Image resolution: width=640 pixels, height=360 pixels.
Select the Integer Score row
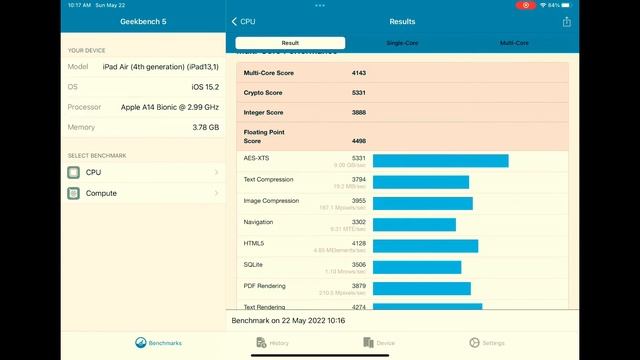[402, 112]
